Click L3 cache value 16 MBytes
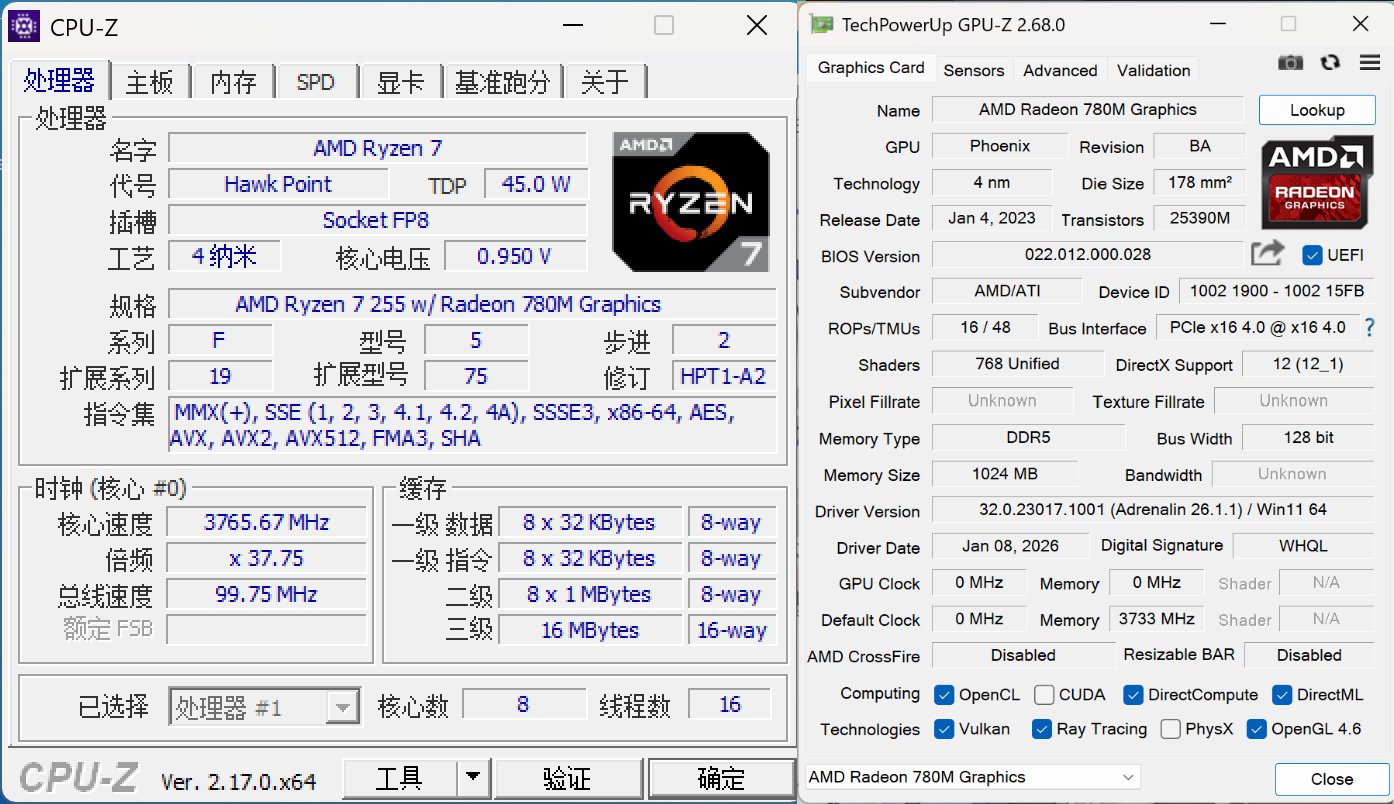 [x=590, y=630]
